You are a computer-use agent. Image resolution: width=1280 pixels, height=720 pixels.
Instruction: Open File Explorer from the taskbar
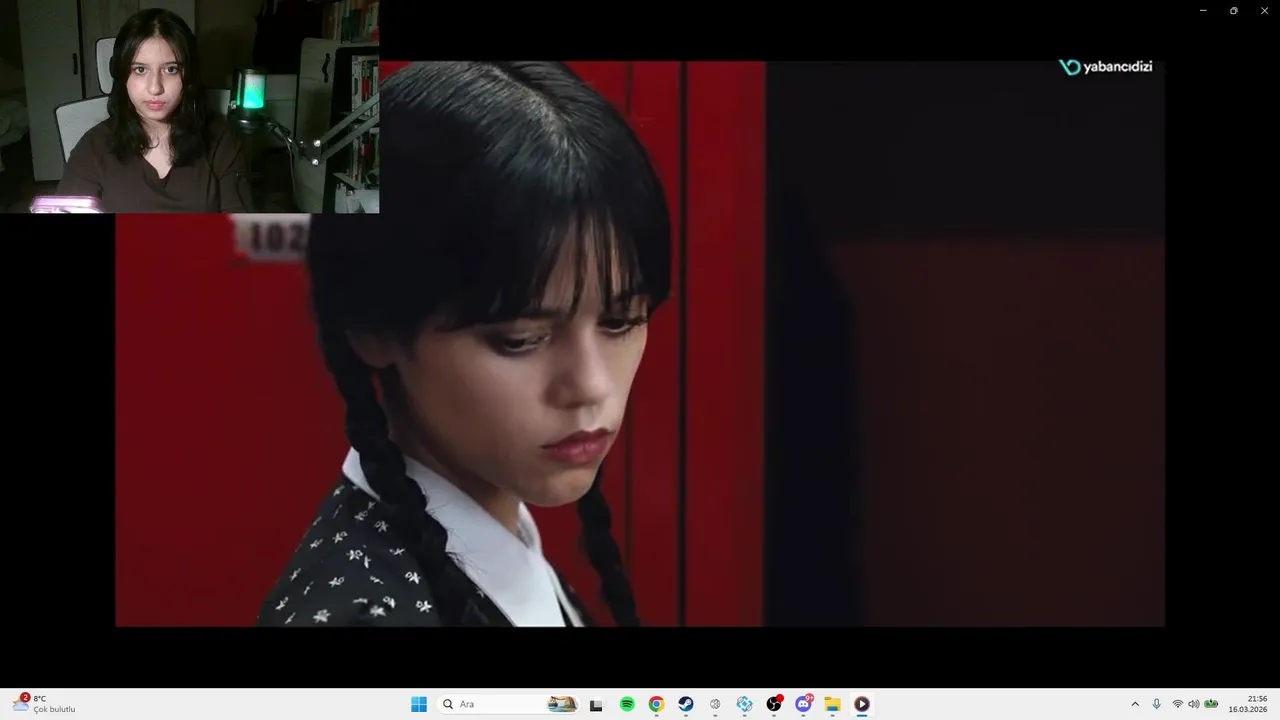point(832,704)
